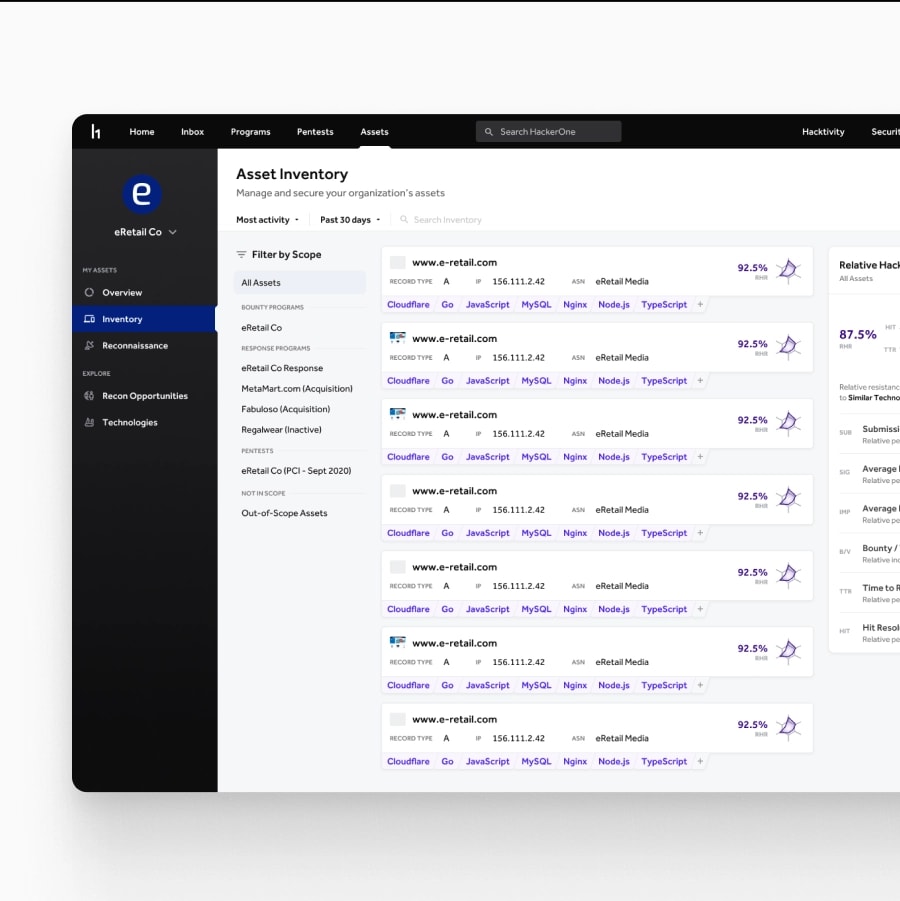This screenshot has height=901, width=900.
Task: Filter by Regalwear (Inactive)
Action: [x=282, y=430]
